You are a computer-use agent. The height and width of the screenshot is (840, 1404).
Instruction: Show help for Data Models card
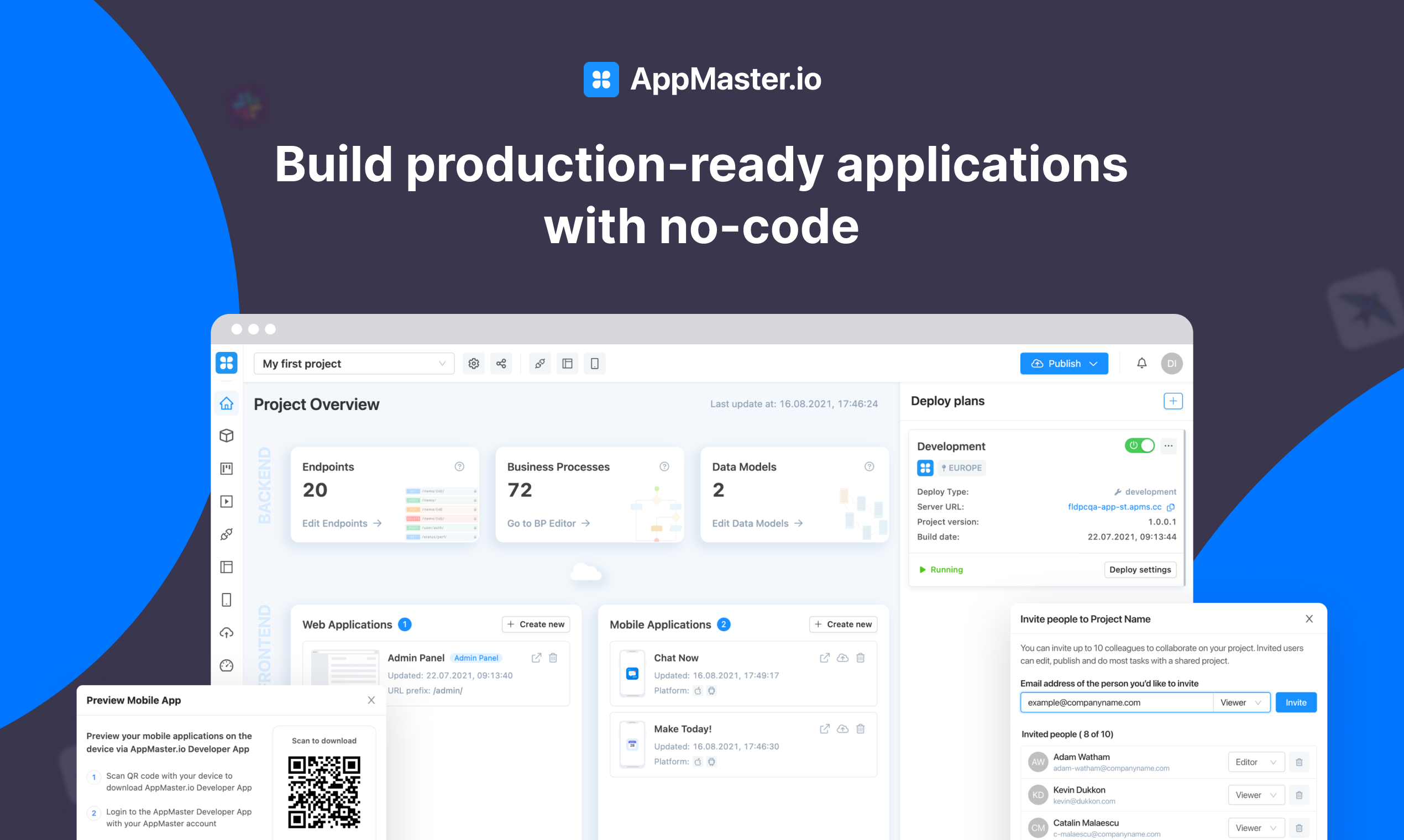(869, 466)
